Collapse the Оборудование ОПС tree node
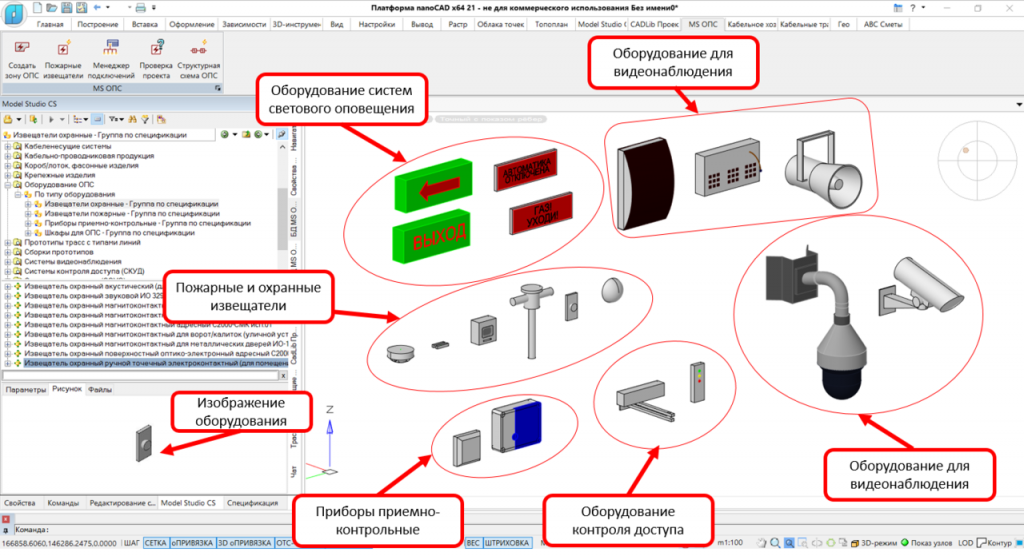1024x556 pixels. 9,185
